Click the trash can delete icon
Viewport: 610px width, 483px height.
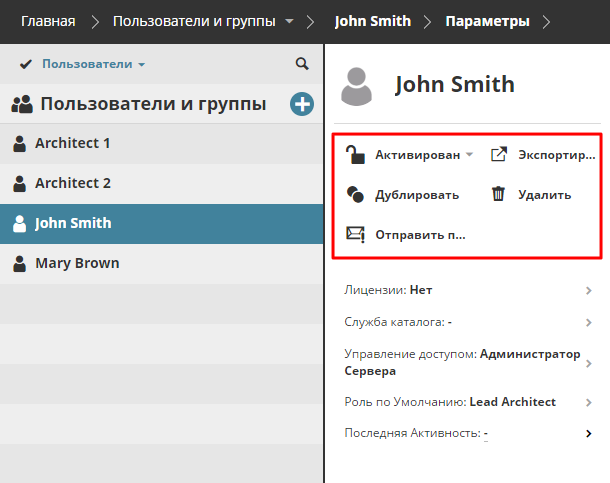(498, 195)
